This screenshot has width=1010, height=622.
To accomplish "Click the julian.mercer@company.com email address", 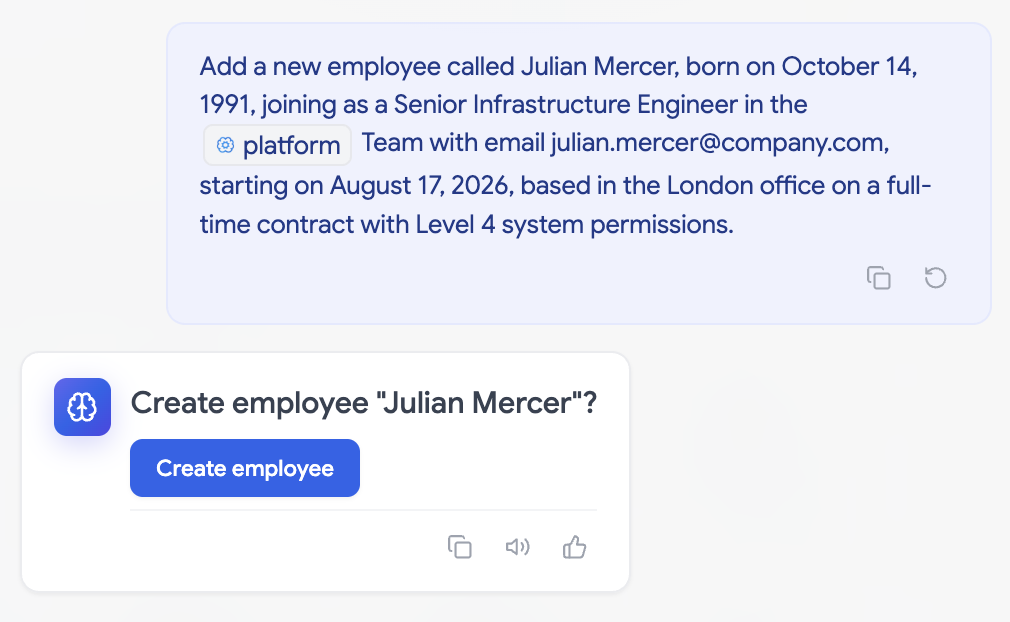I will [x=719, y=142].
